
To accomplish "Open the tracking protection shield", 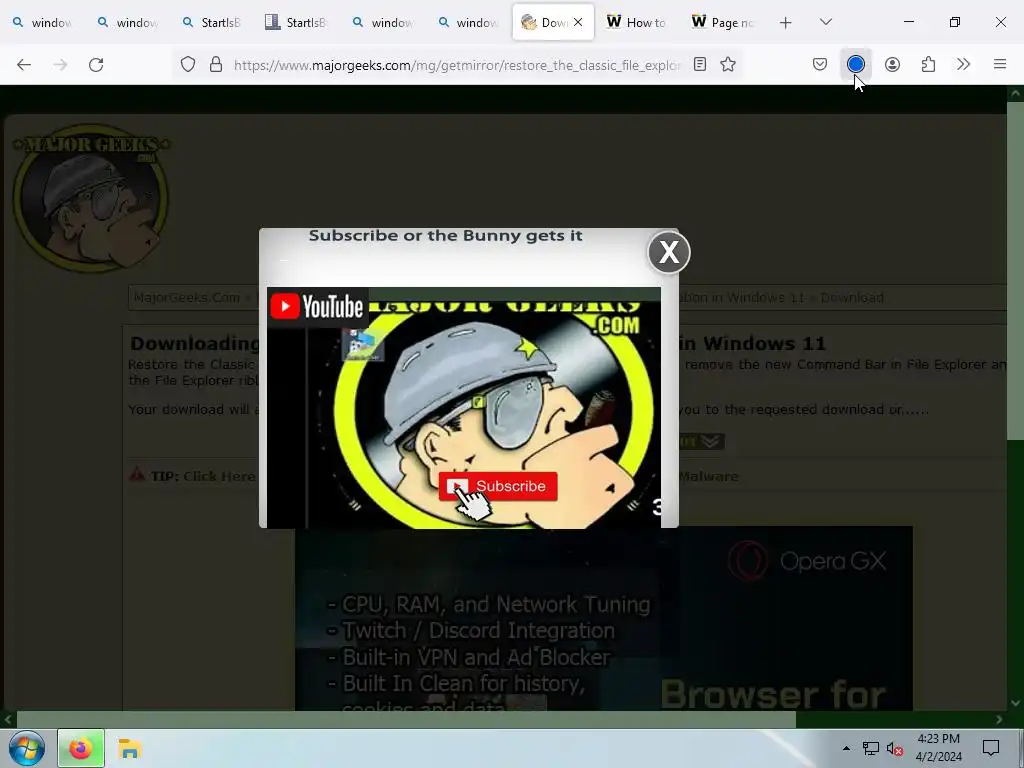I will pos(188,65).
